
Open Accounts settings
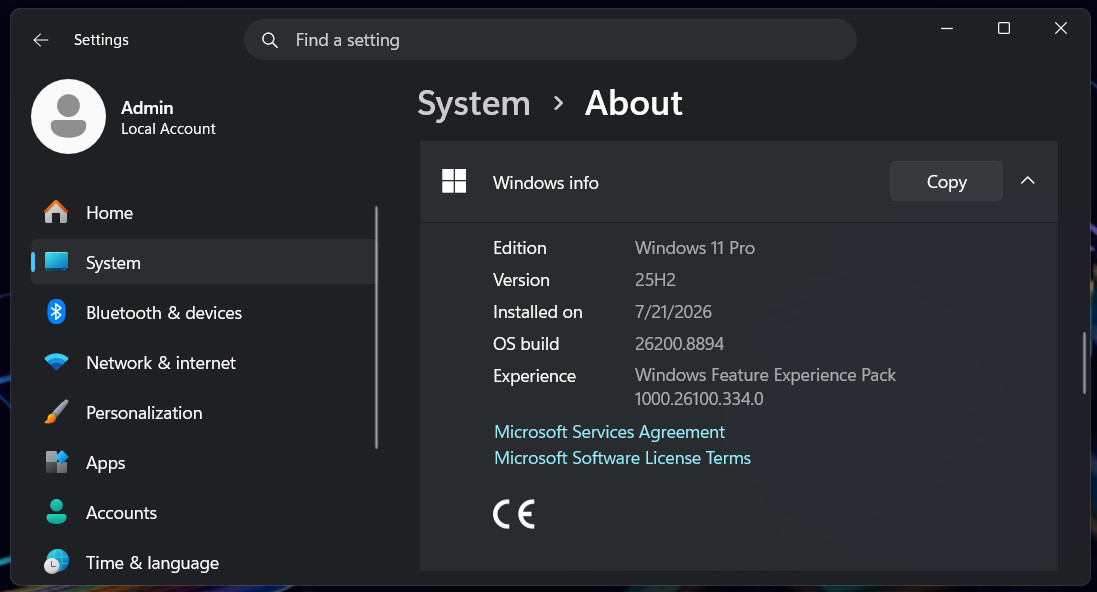pyautogui.click(x=203, y=512)
